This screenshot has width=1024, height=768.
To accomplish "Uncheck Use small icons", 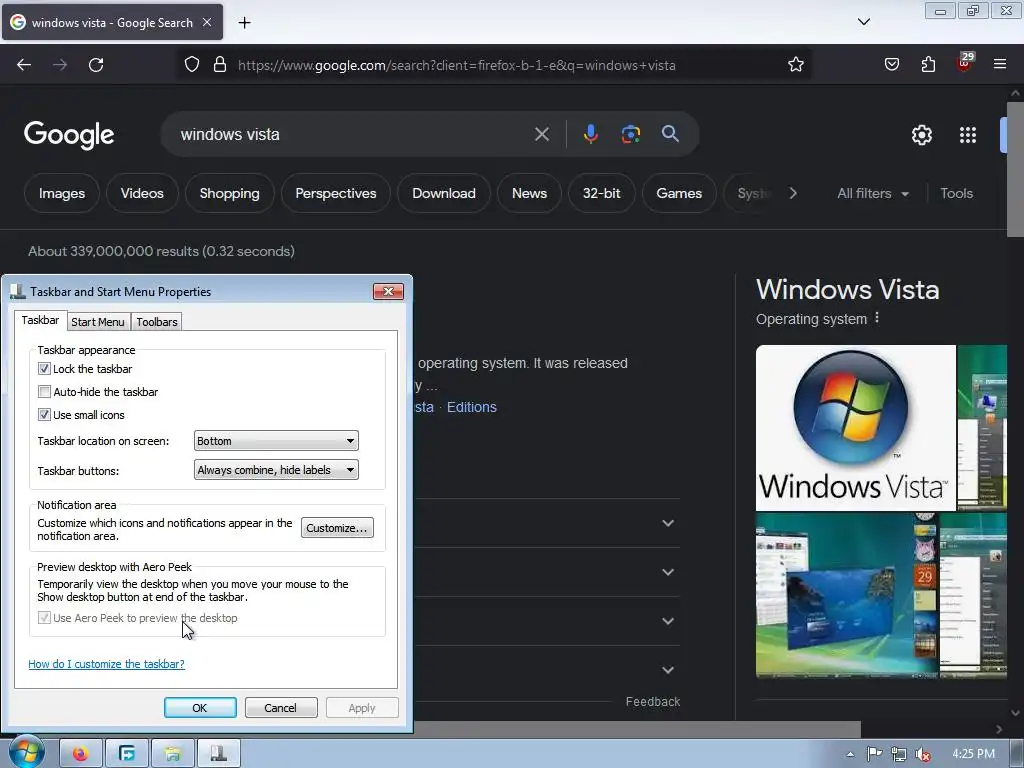I will pos(44,415).
